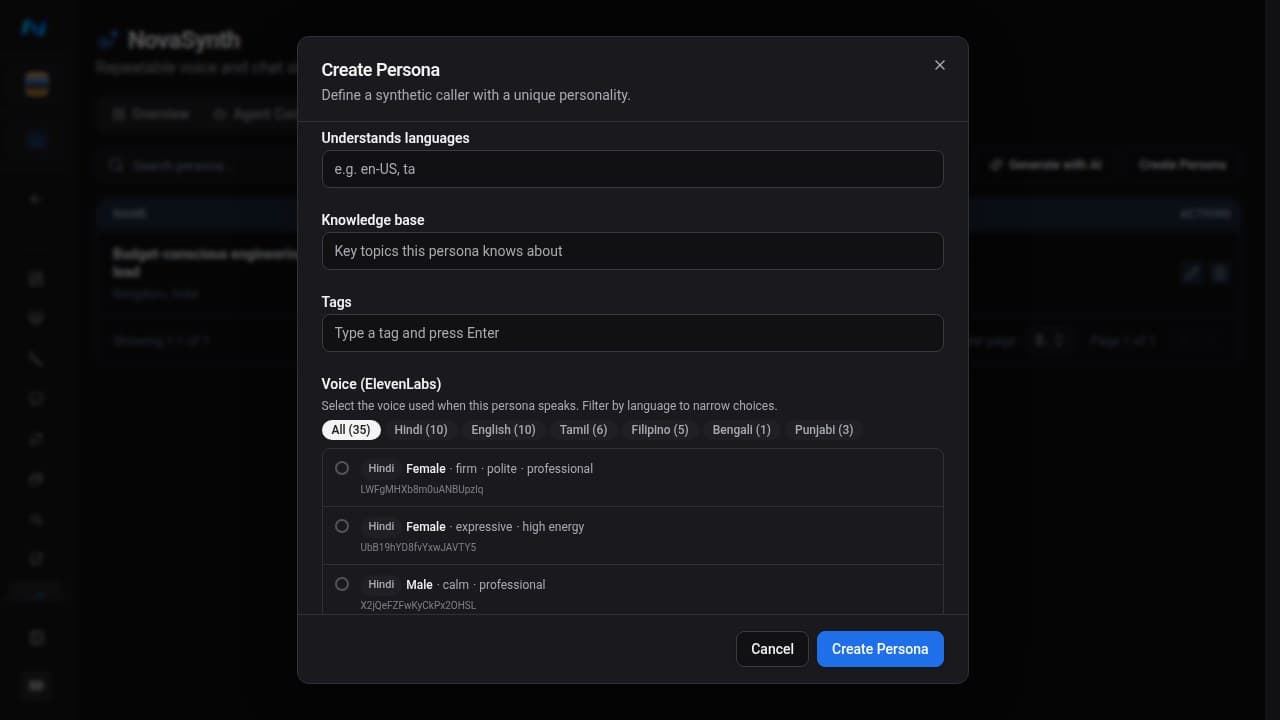Filter voices by Bengali (1)

(x=741, y=430)
